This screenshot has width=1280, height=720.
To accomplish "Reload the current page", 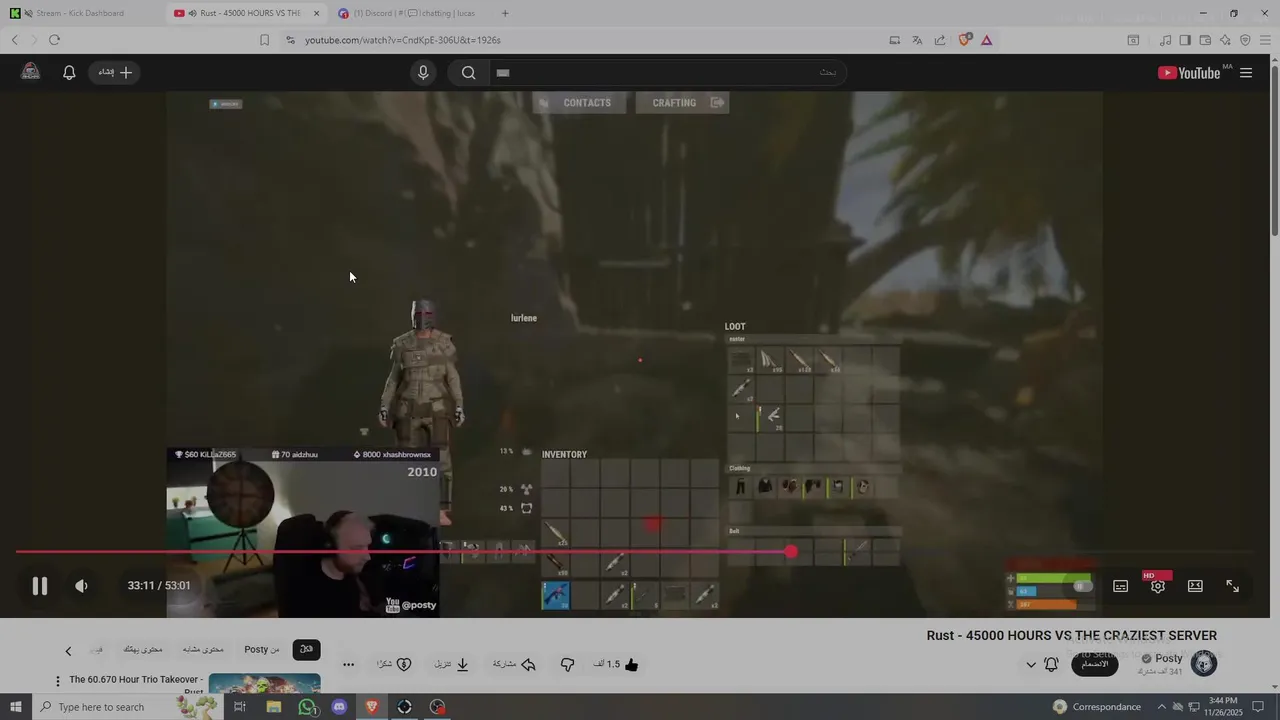I will pyautogui.click(x=54, y=40).
